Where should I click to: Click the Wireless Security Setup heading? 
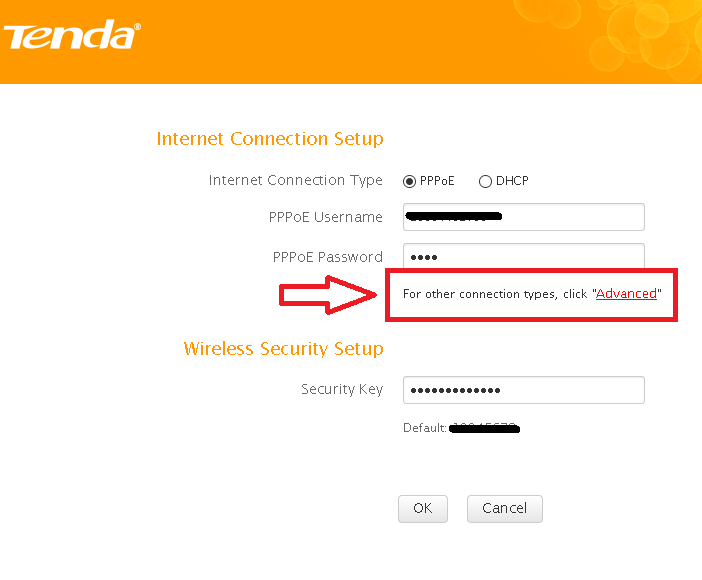click(x=283, y=349)
